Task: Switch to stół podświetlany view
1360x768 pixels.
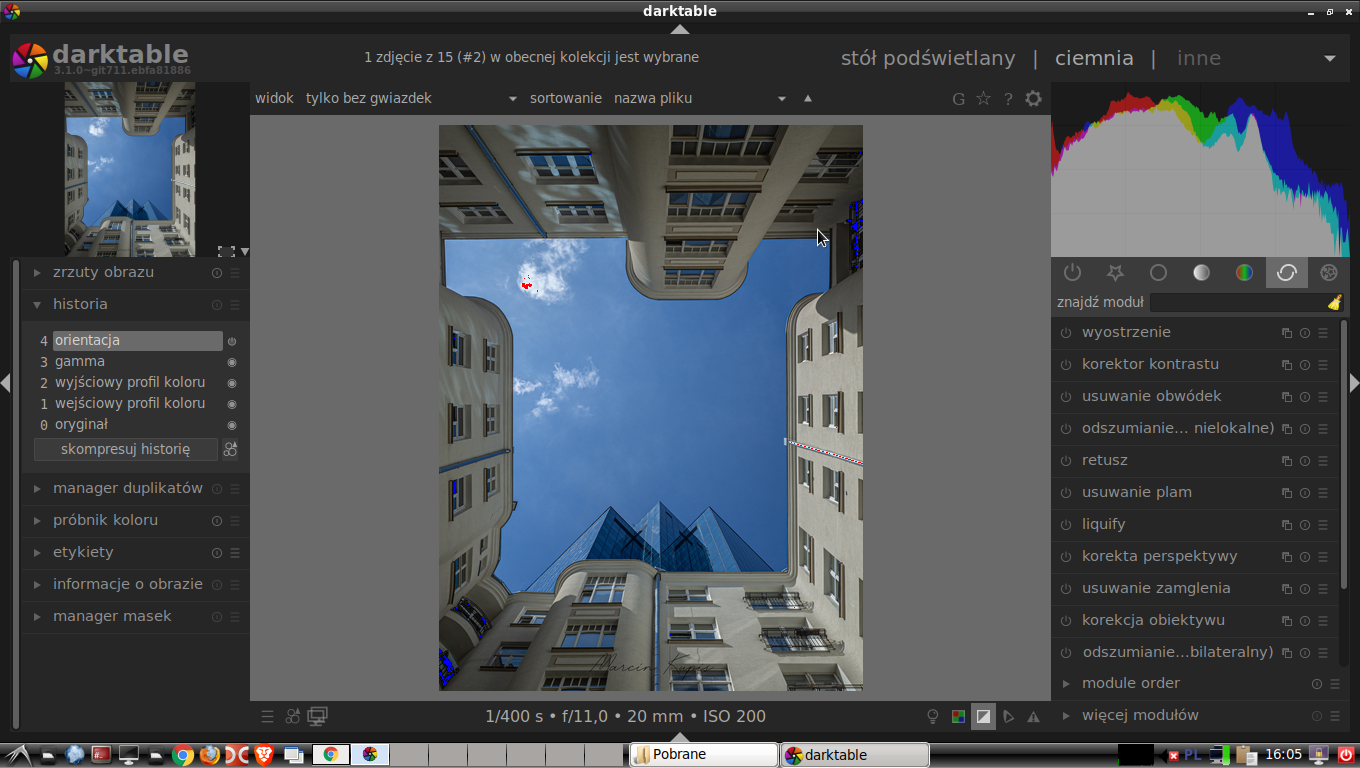Action: 927,58
